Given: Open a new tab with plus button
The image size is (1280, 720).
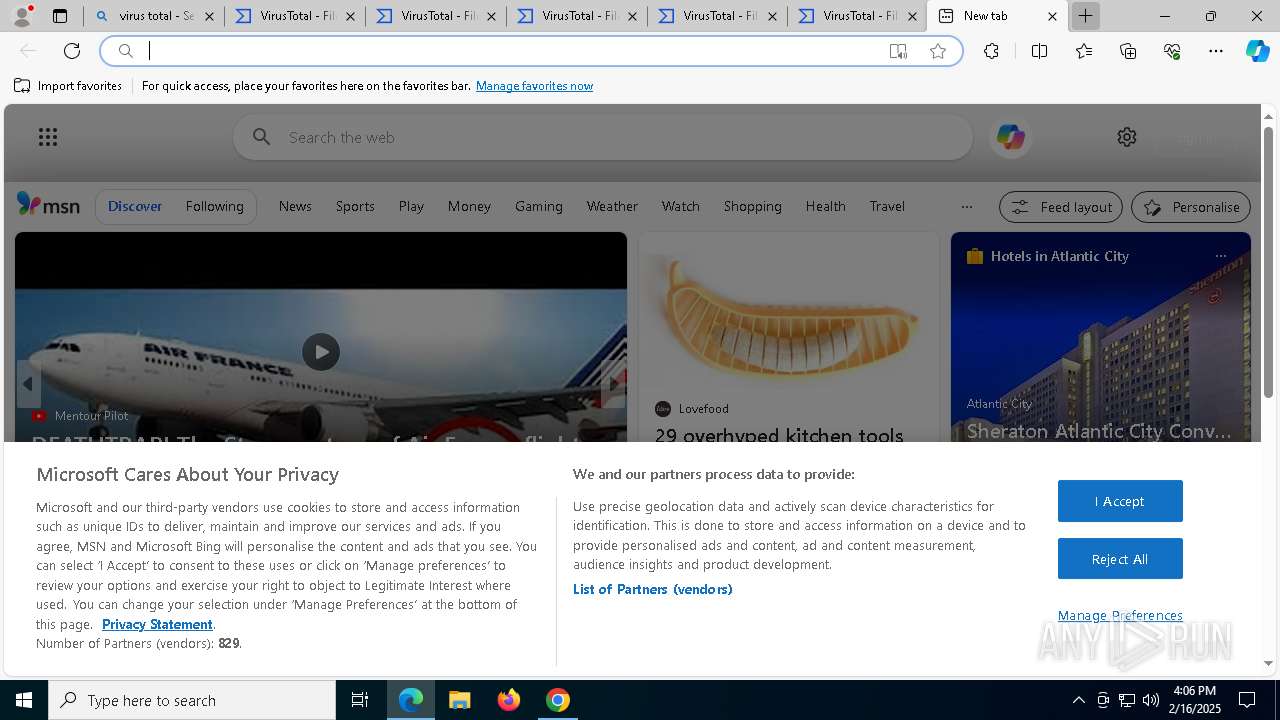Looking at the screenshot, I should pyautogui.click(x=1085, y=16).
